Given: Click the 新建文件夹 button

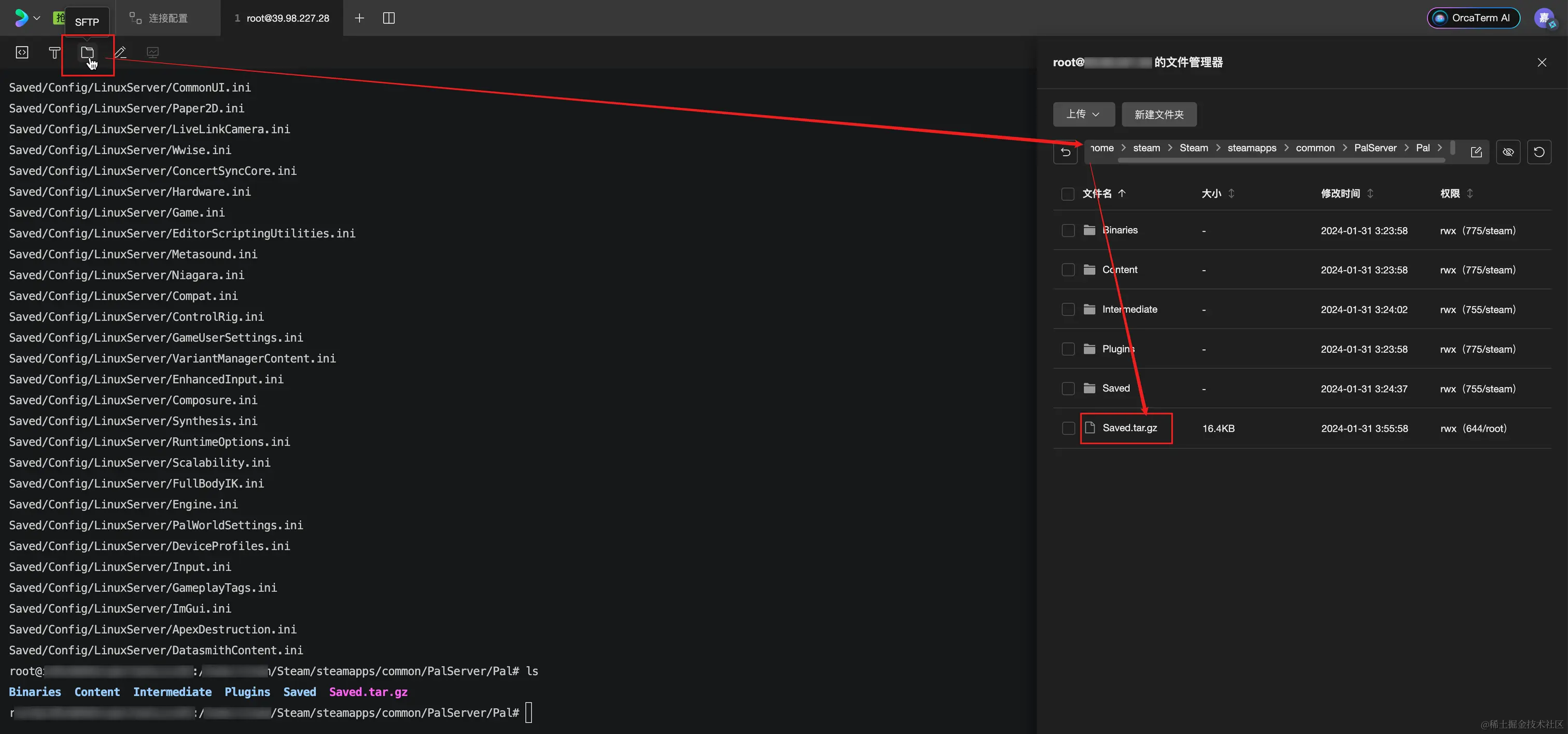Looking at the screenshot, I should click(1158, 115).
